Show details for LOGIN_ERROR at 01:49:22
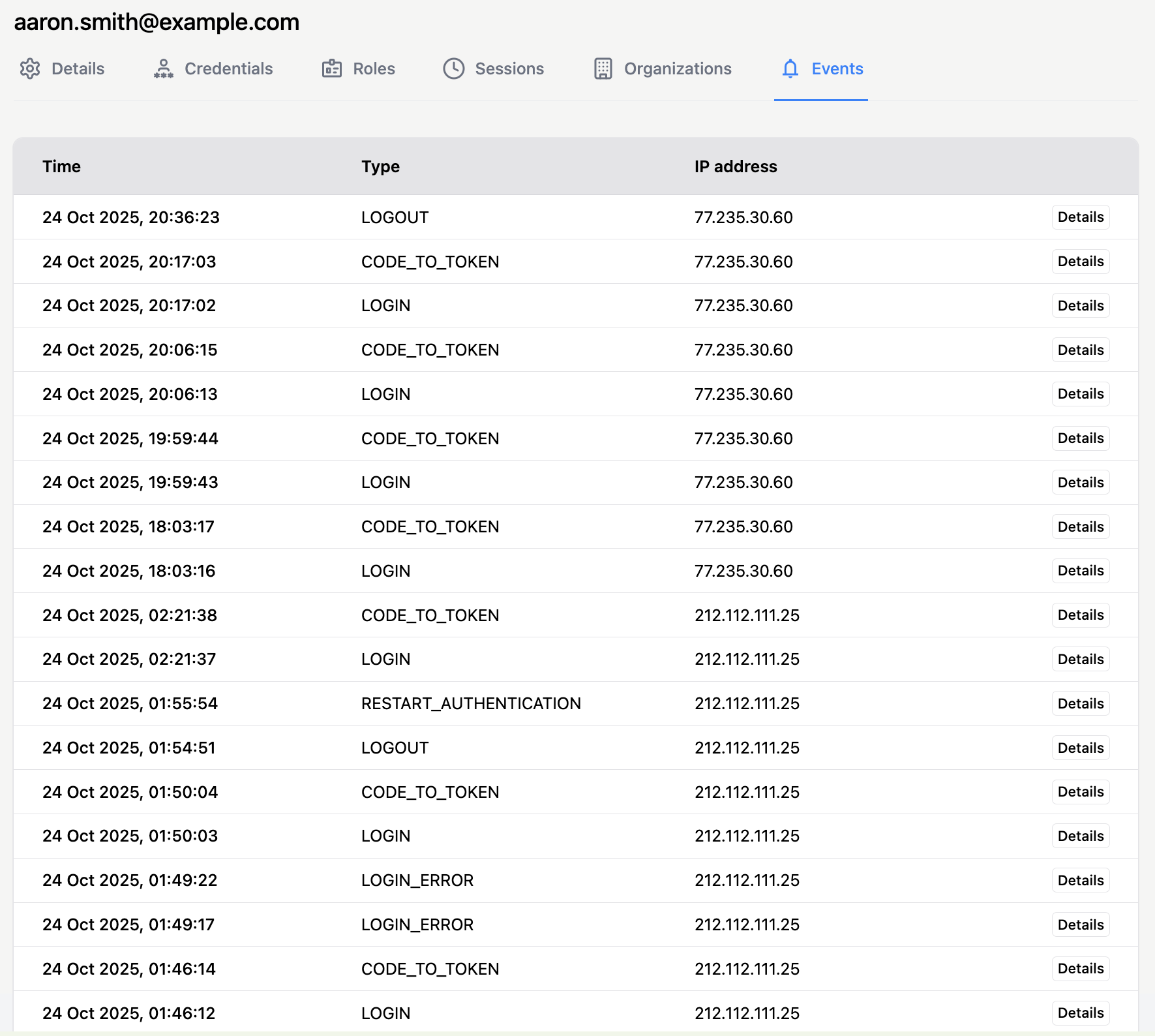Viewport: 1155px width, 1036px height. pos(1080,880)
